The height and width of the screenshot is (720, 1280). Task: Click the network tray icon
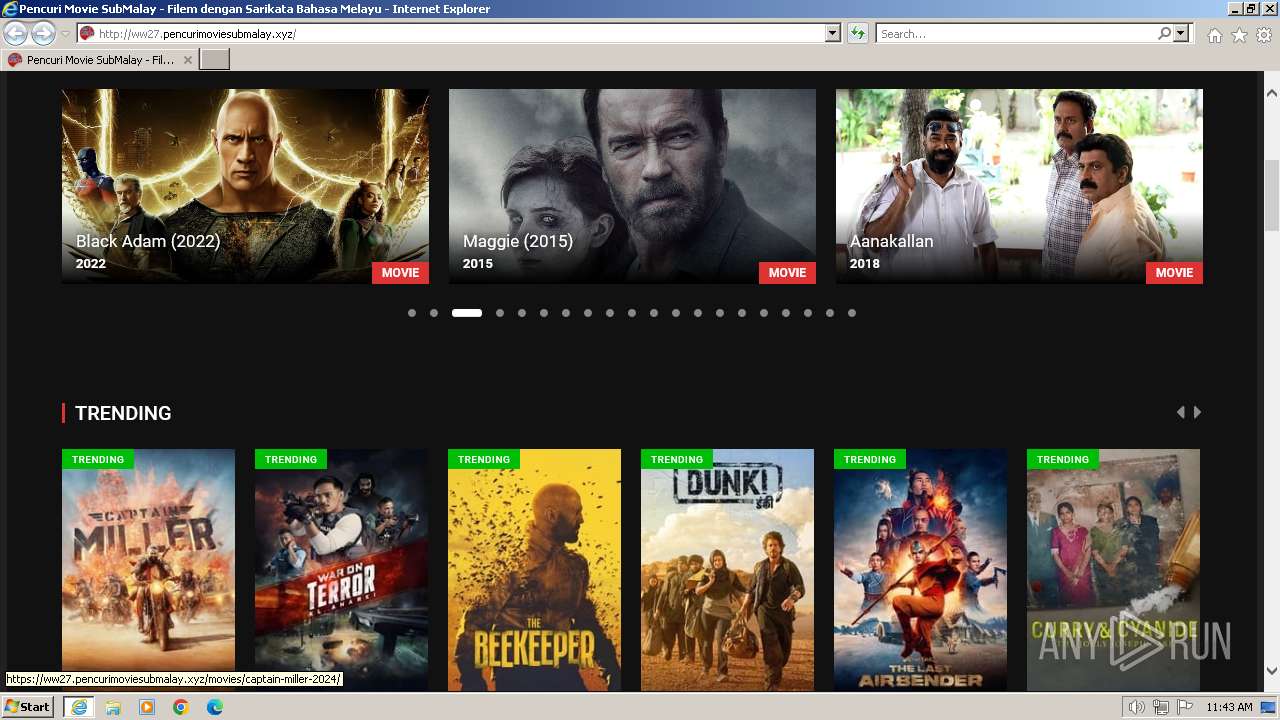1161,707
